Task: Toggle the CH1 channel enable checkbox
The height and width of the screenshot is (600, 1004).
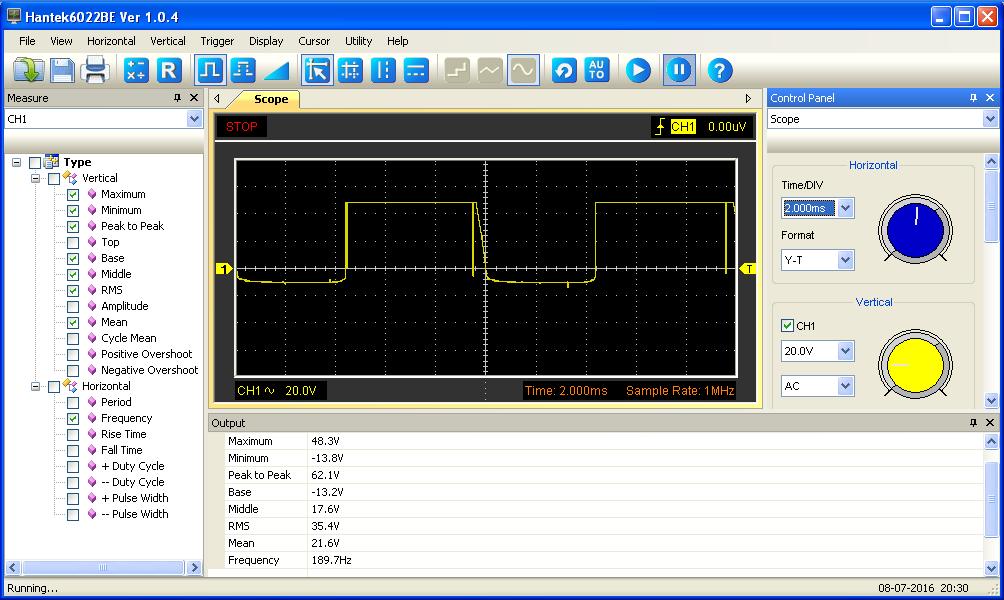Action: 788,325
